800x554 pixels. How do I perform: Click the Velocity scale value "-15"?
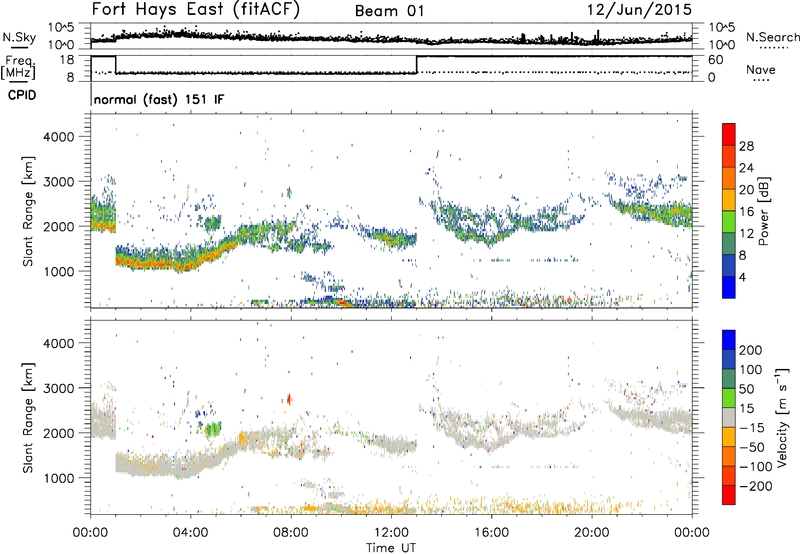click(x=751, y=428)
